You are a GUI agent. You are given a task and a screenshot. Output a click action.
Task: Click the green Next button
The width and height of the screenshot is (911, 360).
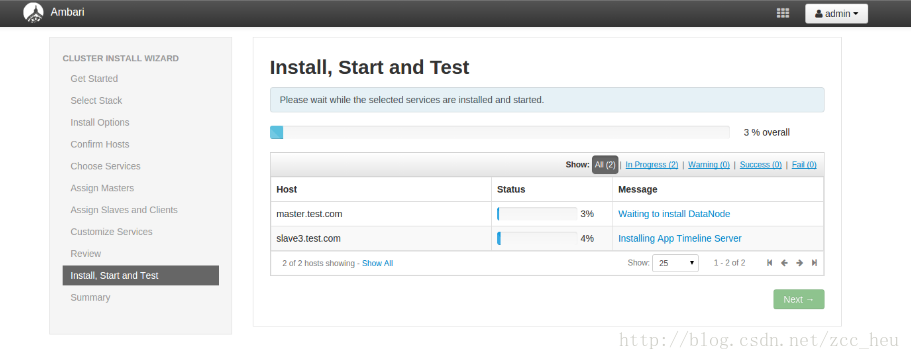click(x=798, y=300)
